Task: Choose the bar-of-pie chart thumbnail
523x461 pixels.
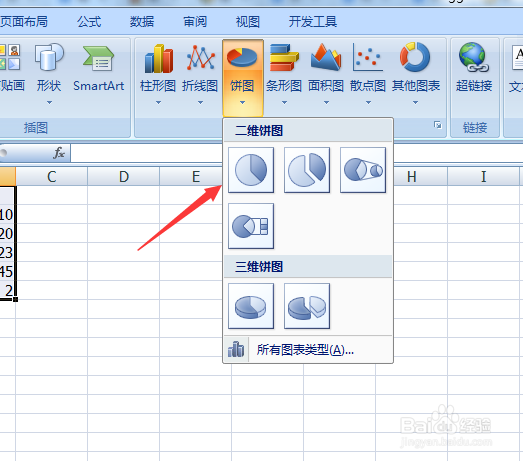Action: [251, 226]
